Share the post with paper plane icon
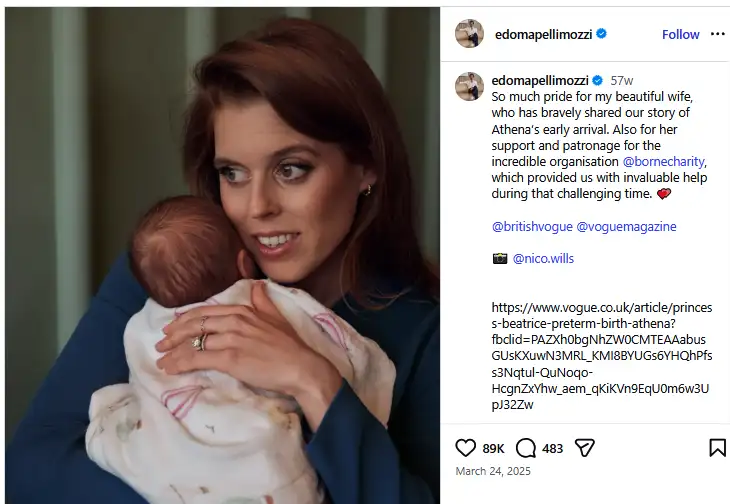This screenshot has width=730, height=504. point(585,448)
